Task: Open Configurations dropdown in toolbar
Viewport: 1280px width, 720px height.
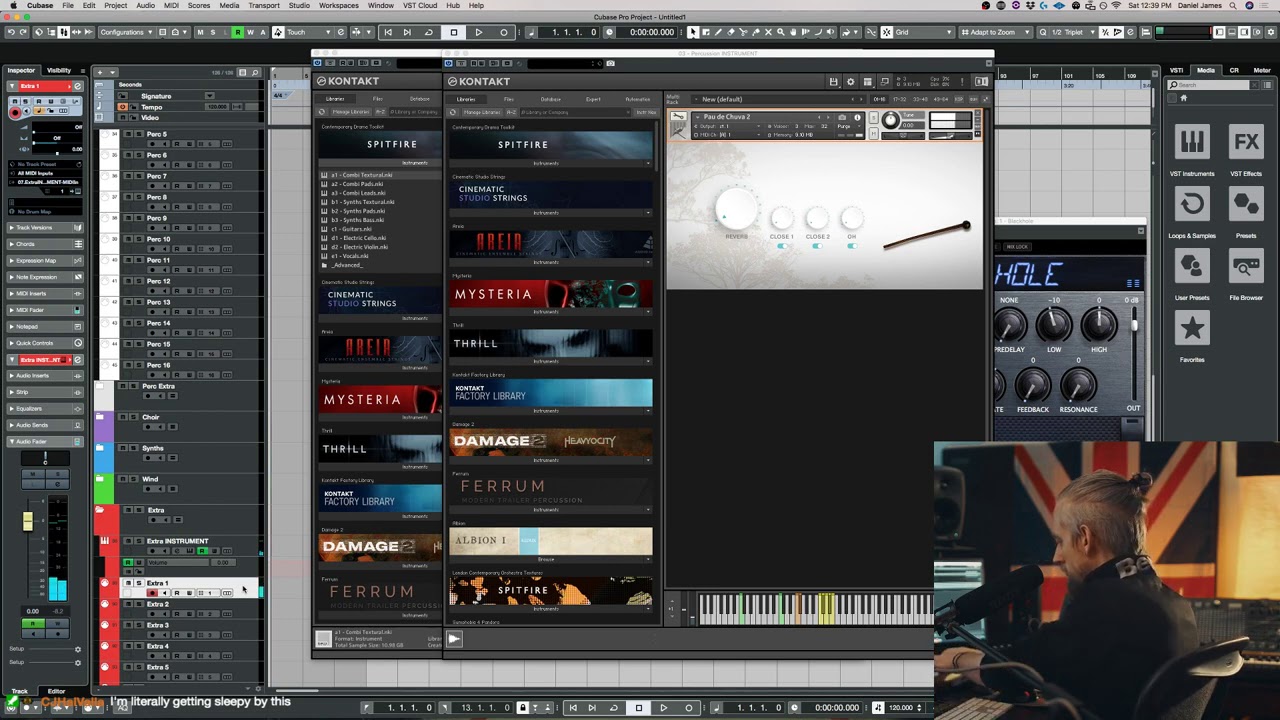Action: click(x=126, y=32)
